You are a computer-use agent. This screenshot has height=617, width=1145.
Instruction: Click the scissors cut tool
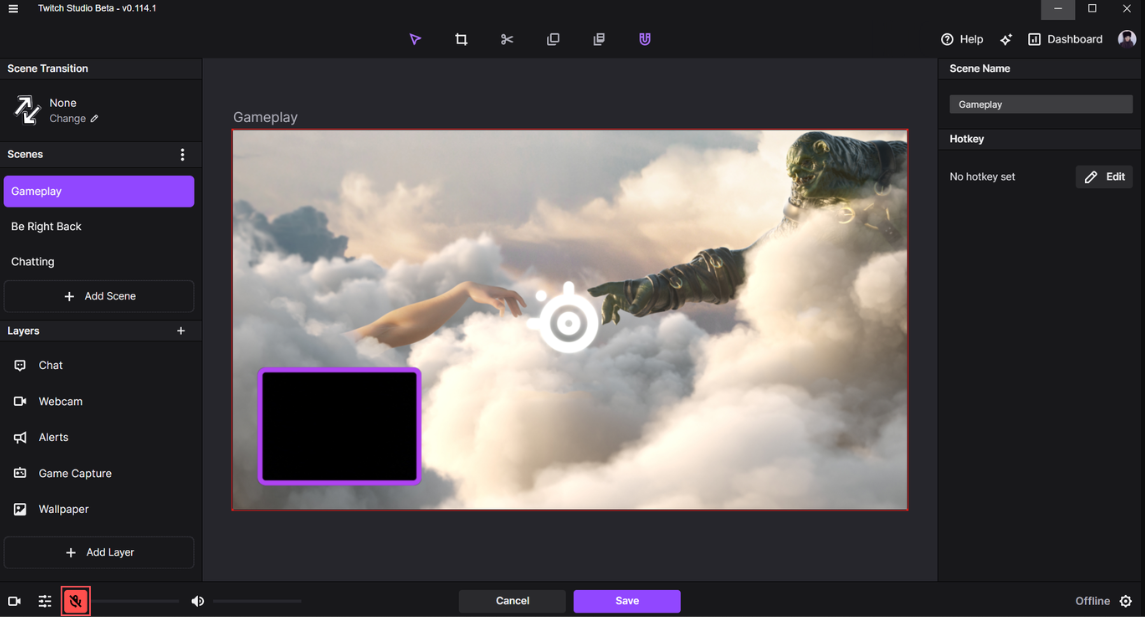507,39
